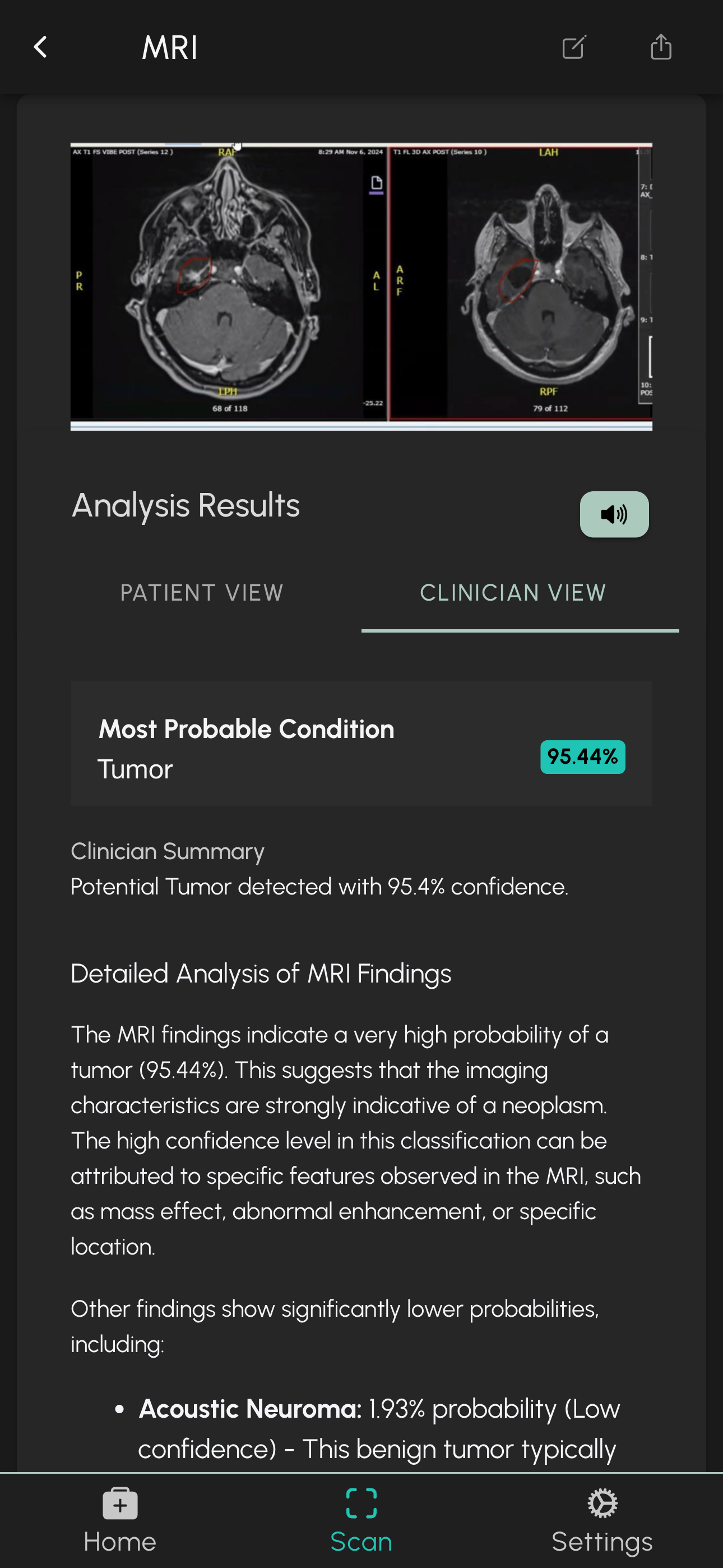Tap the Home label in bottom bar
This screenshot has width=723, height=1568.
click(x=120, y=1542)
